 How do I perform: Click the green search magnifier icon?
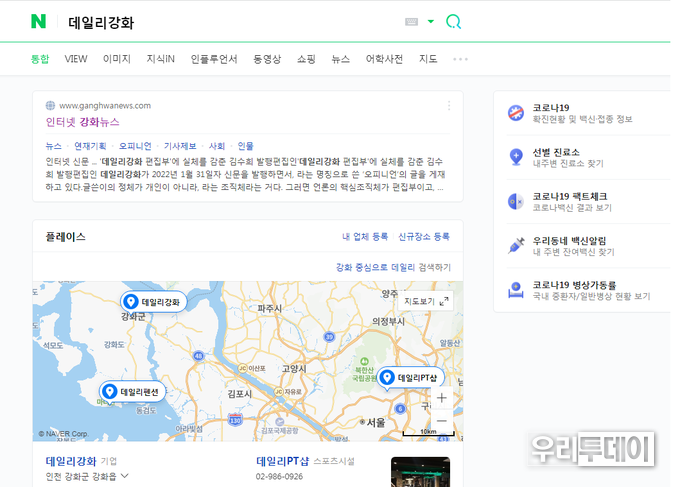click(453, 21)
